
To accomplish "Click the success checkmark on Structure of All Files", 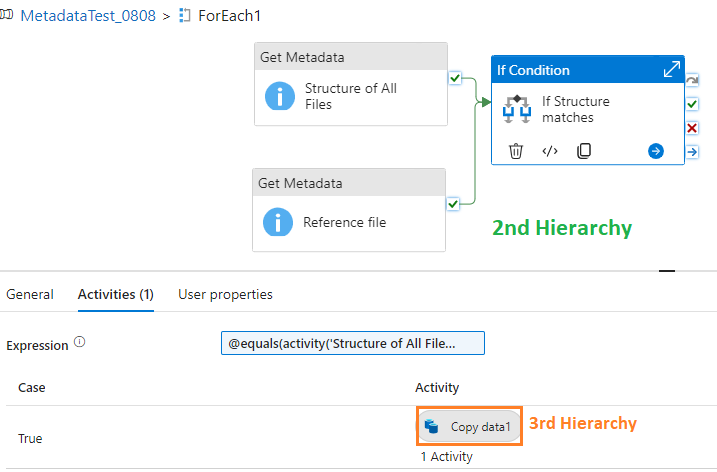I will 455,78.
